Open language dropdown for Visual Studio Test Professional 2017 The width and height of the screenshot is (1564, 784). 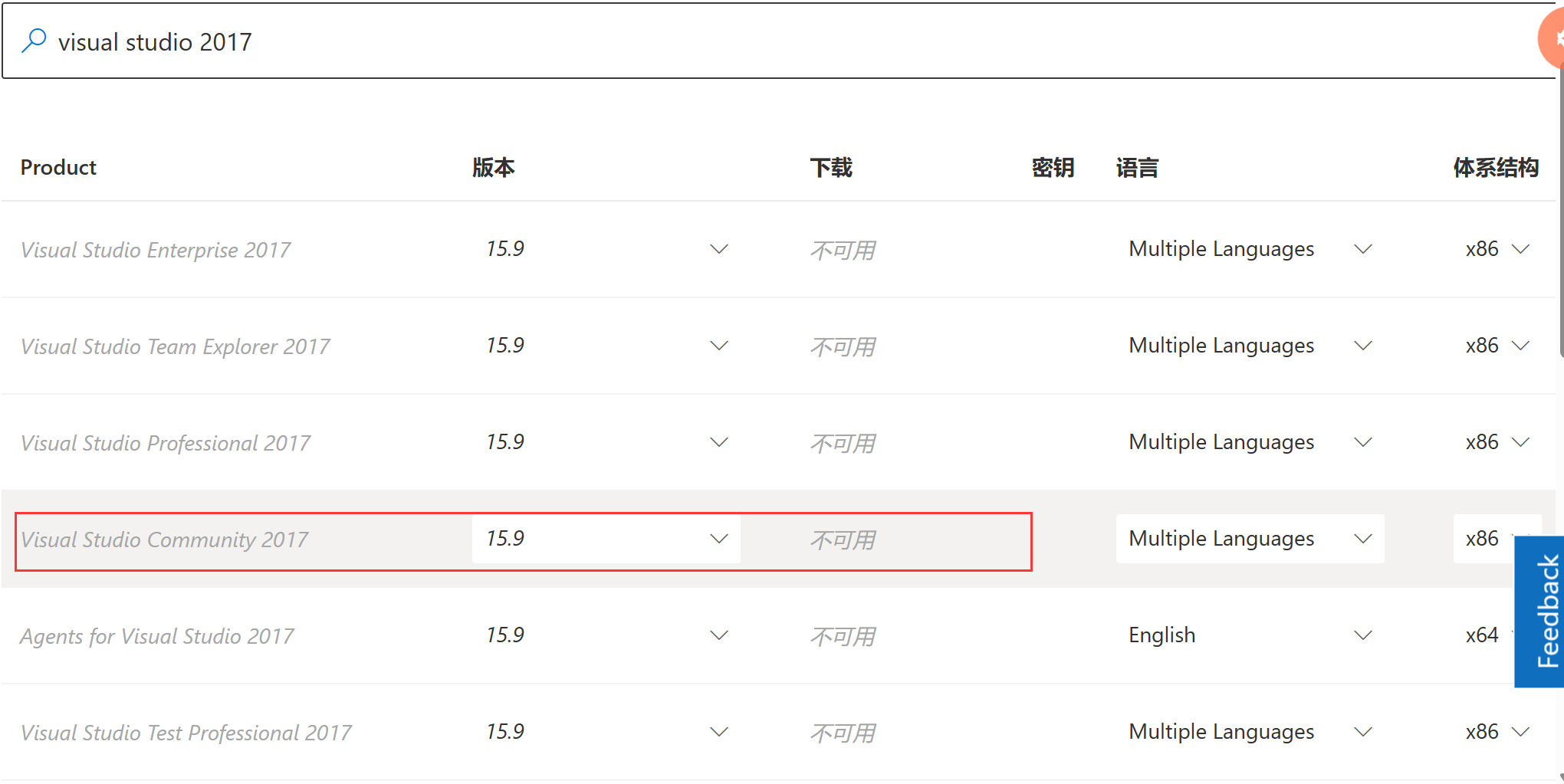1250,732
